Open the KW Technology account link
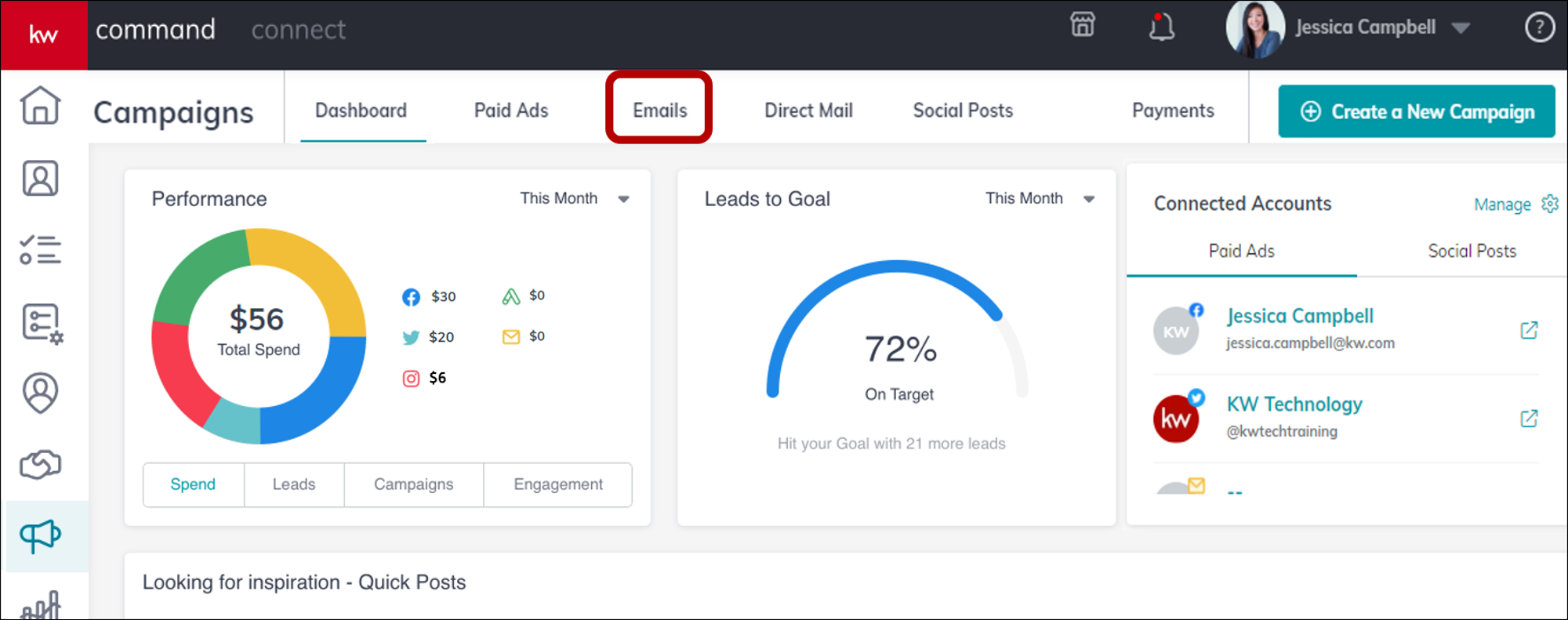Viewport: 1568px width, 620px height. click(x=1294, y=404)
